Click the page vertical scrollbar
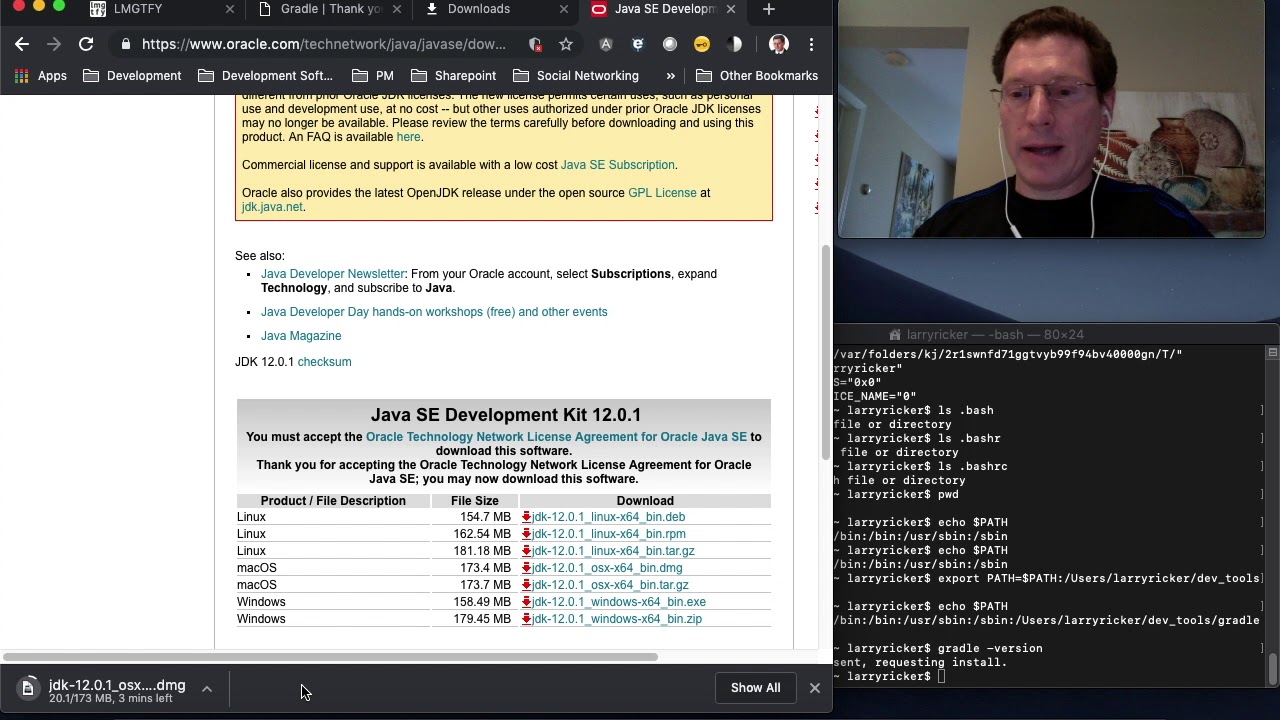The image size is (1280, 720). click(x=826, y=352)
